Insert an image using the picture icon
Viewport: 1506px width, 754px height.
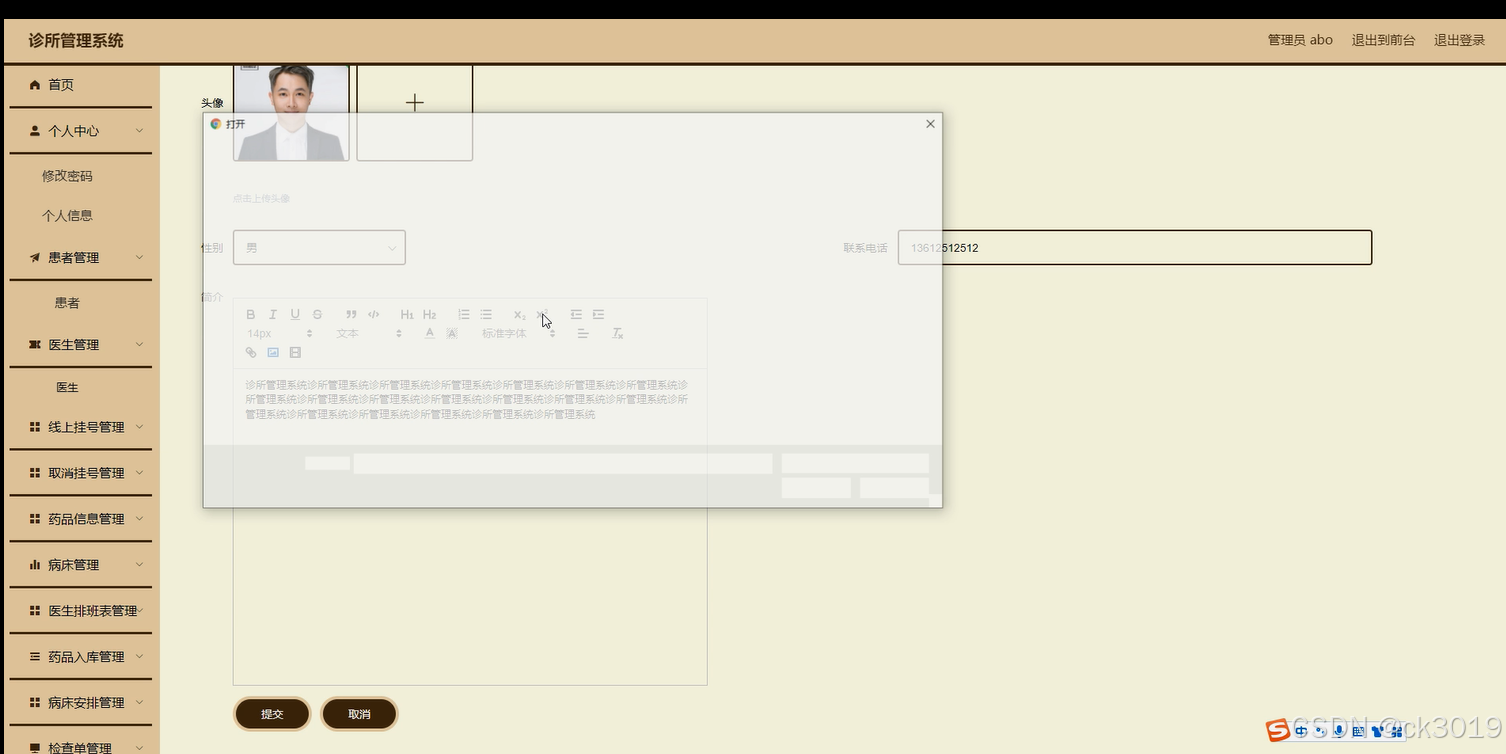pyautogui.click(x=273, y=352)
